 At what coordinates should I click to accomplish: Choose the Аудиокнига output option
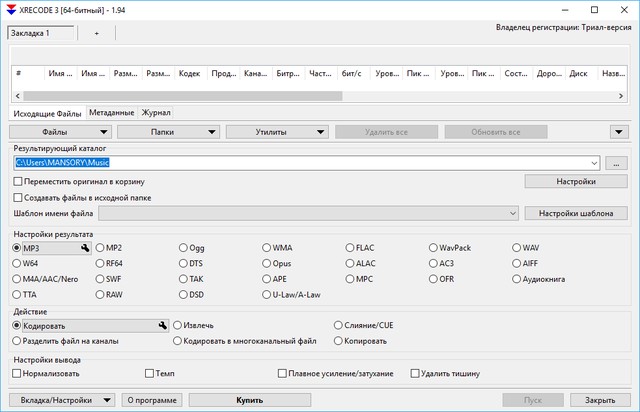516,279
